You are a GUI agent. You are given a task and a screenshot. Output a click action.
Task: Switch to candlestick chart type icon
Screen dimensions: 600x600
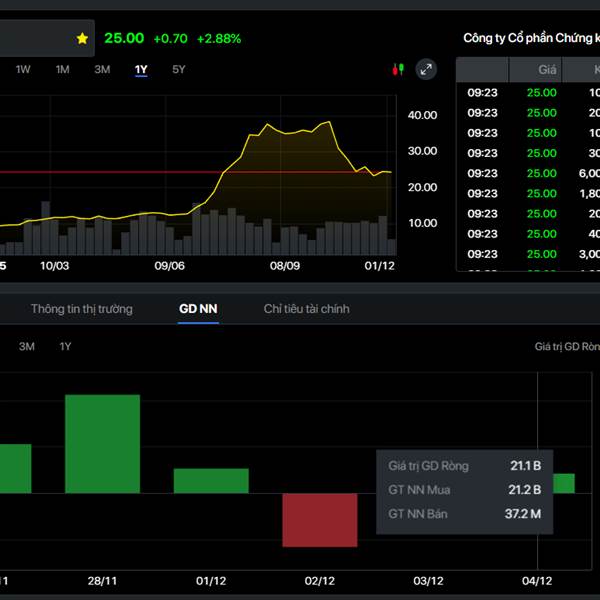click(x=398, y=69)
